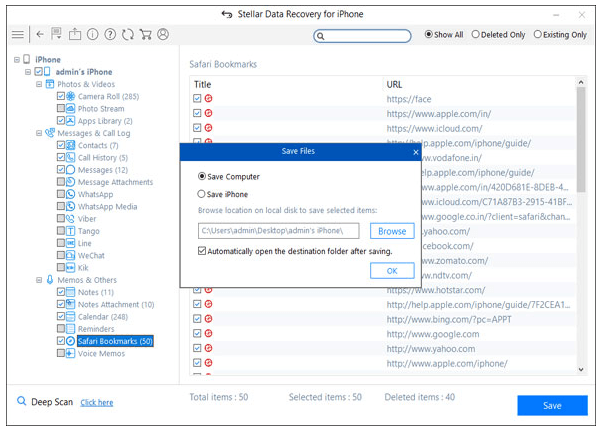Viewport: 601px width, 433px height.
Task: Click the Title column header
Action: [x=202, y=84]
